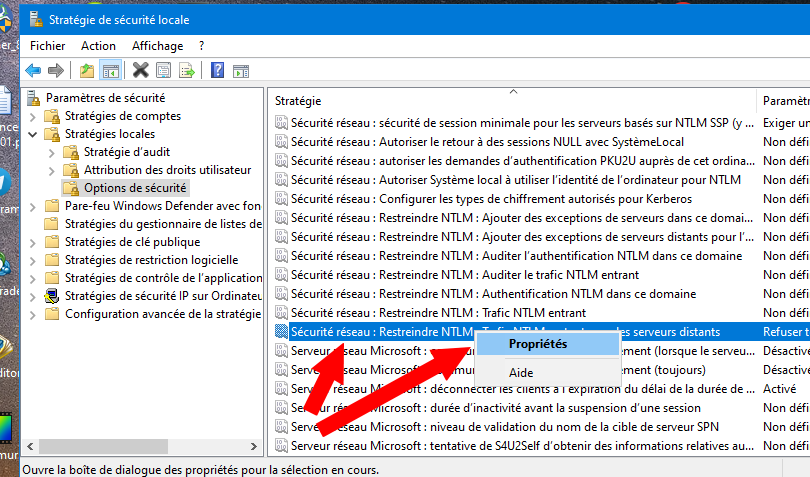
Task: Click the Stratégie d'audit folder icon
Action: 71,152
